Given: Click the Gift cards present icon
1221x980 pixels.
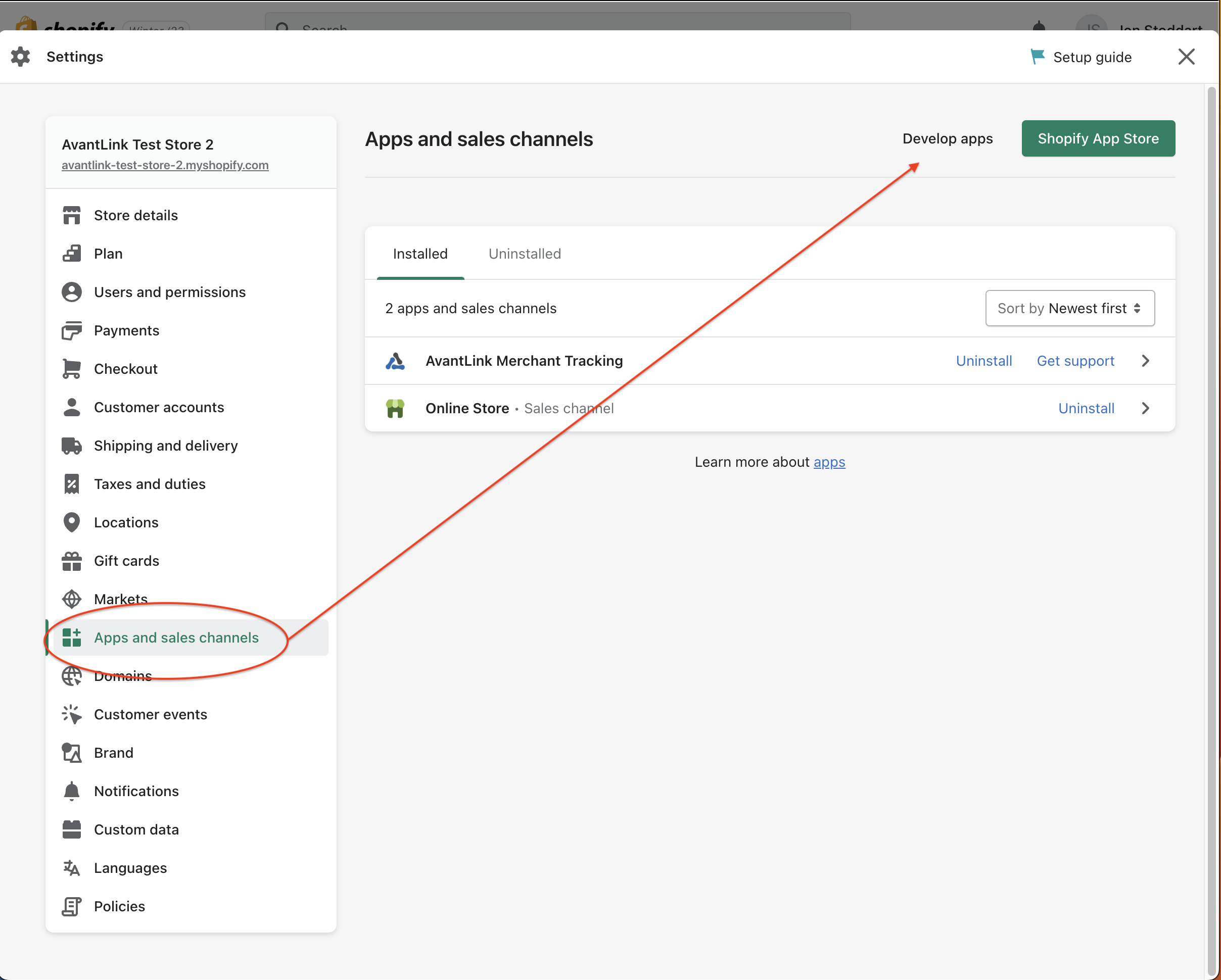Looking at the screenshot, I should pyautogui.click(x=72, y=561).
